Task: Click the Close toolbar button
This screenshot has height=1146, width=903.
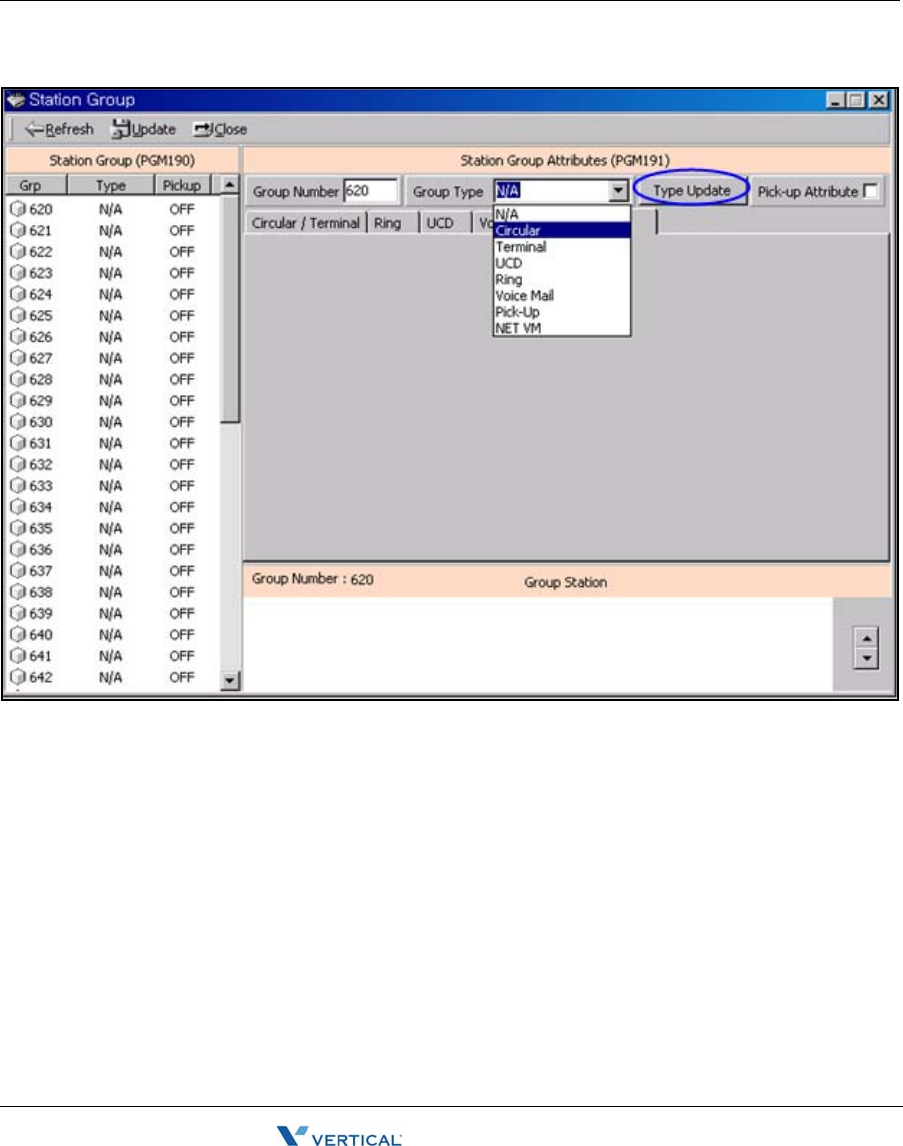Action: 220,129
